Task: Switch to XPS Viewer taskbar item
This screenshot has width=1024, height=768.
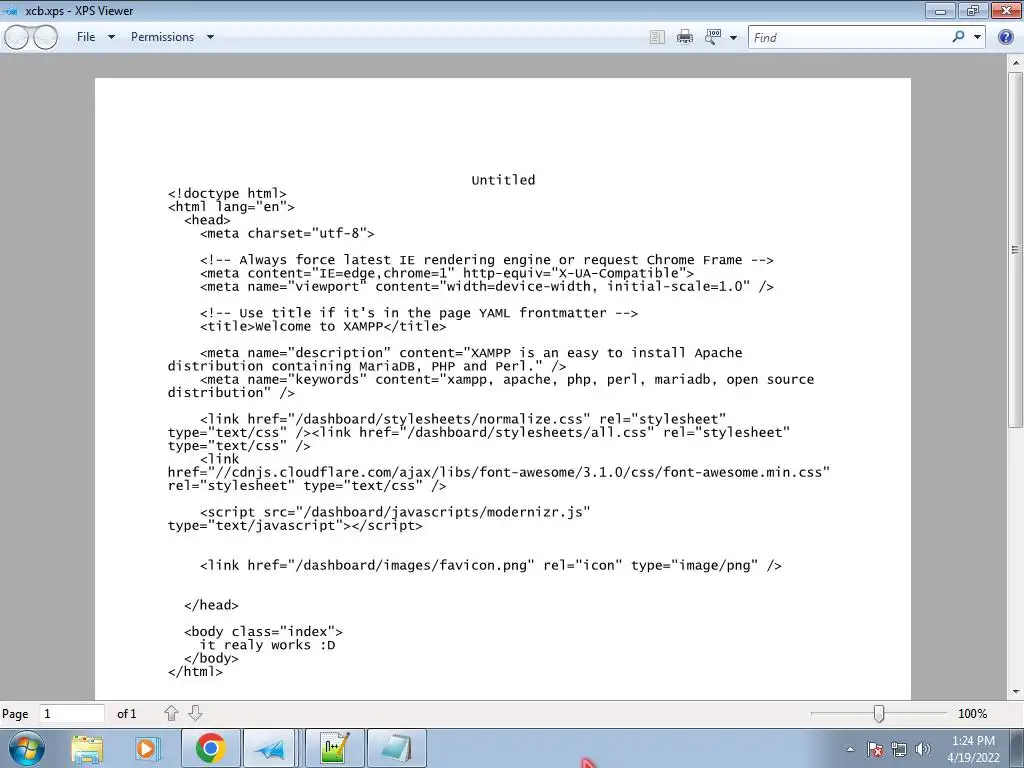Action: click(270, 748)
